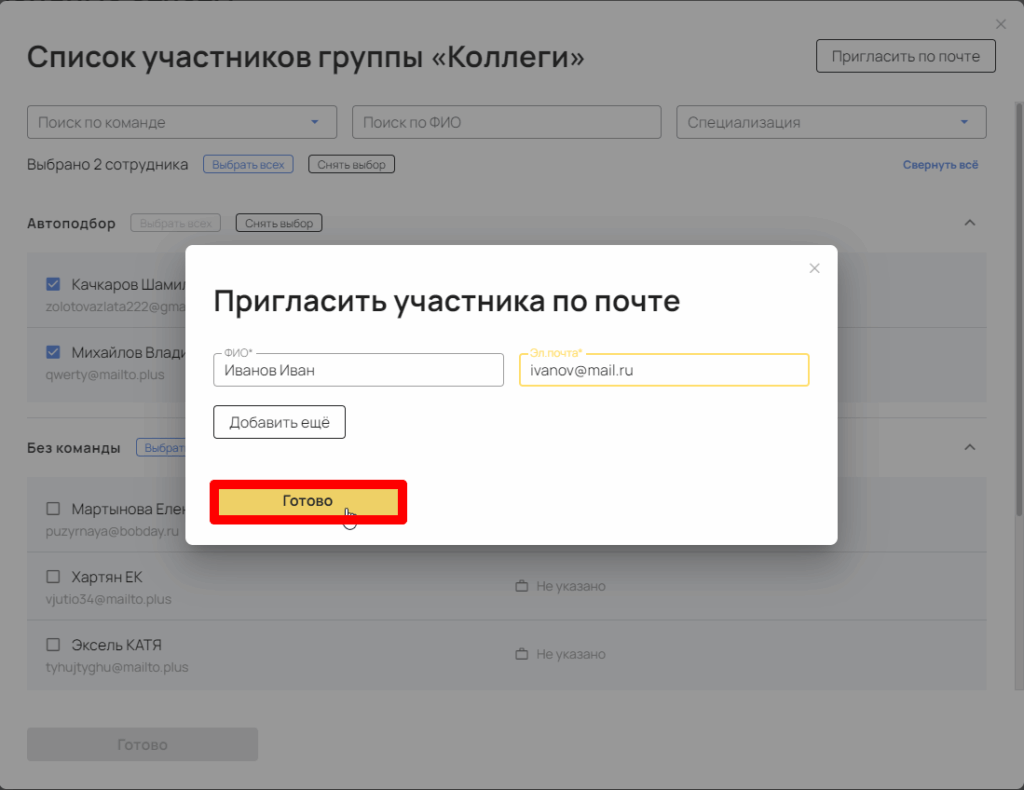
Task: Close the invite-by-email dialog with X
Action: 814,268
